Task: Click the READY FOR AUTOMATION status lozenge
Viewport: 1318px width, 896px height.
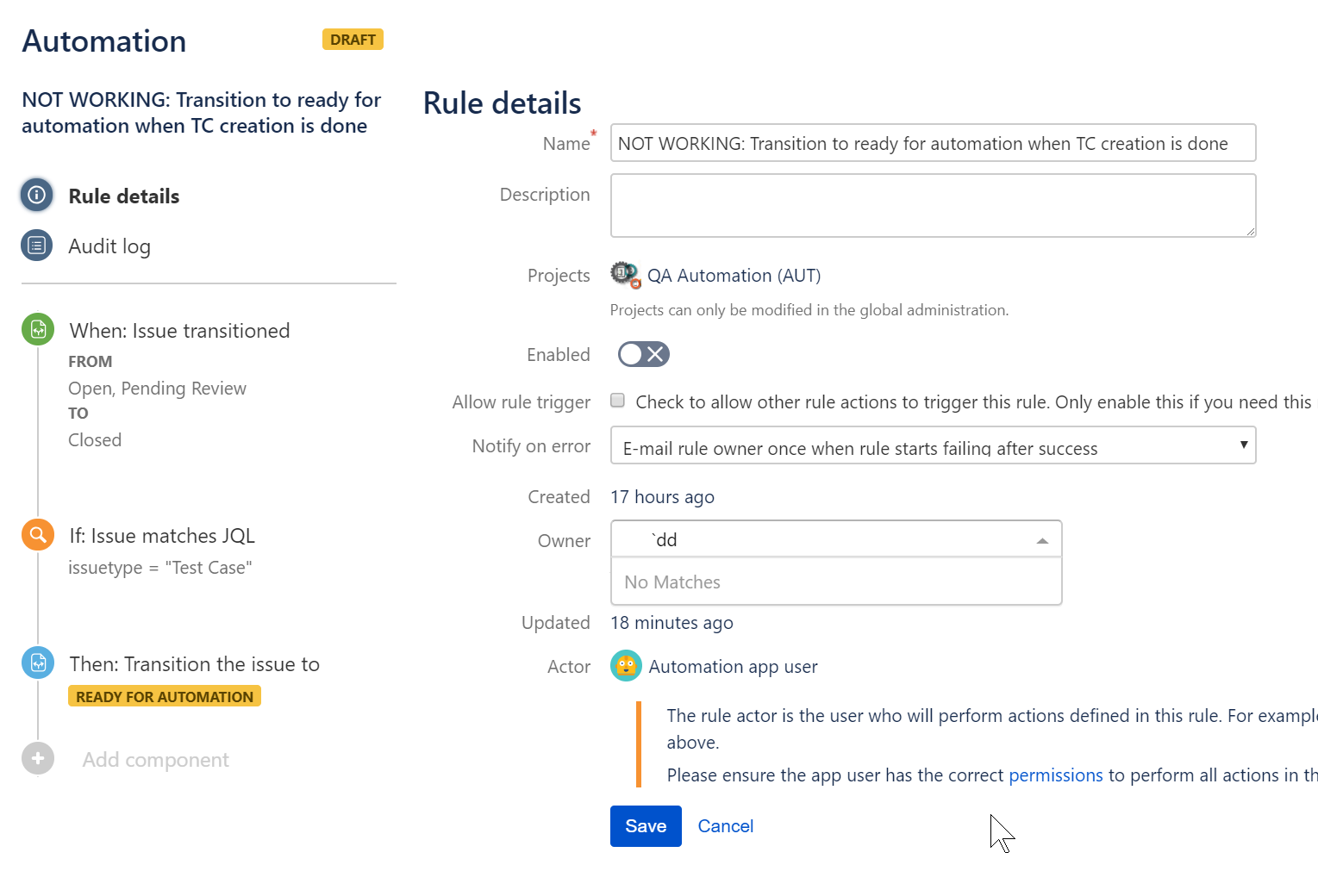Action: pos(165,696)
